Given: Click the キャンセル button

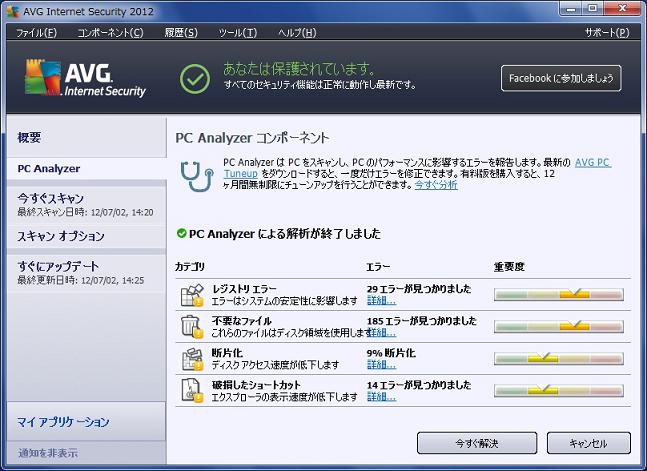Looking at the screenshot, I should tap(589, 443).
